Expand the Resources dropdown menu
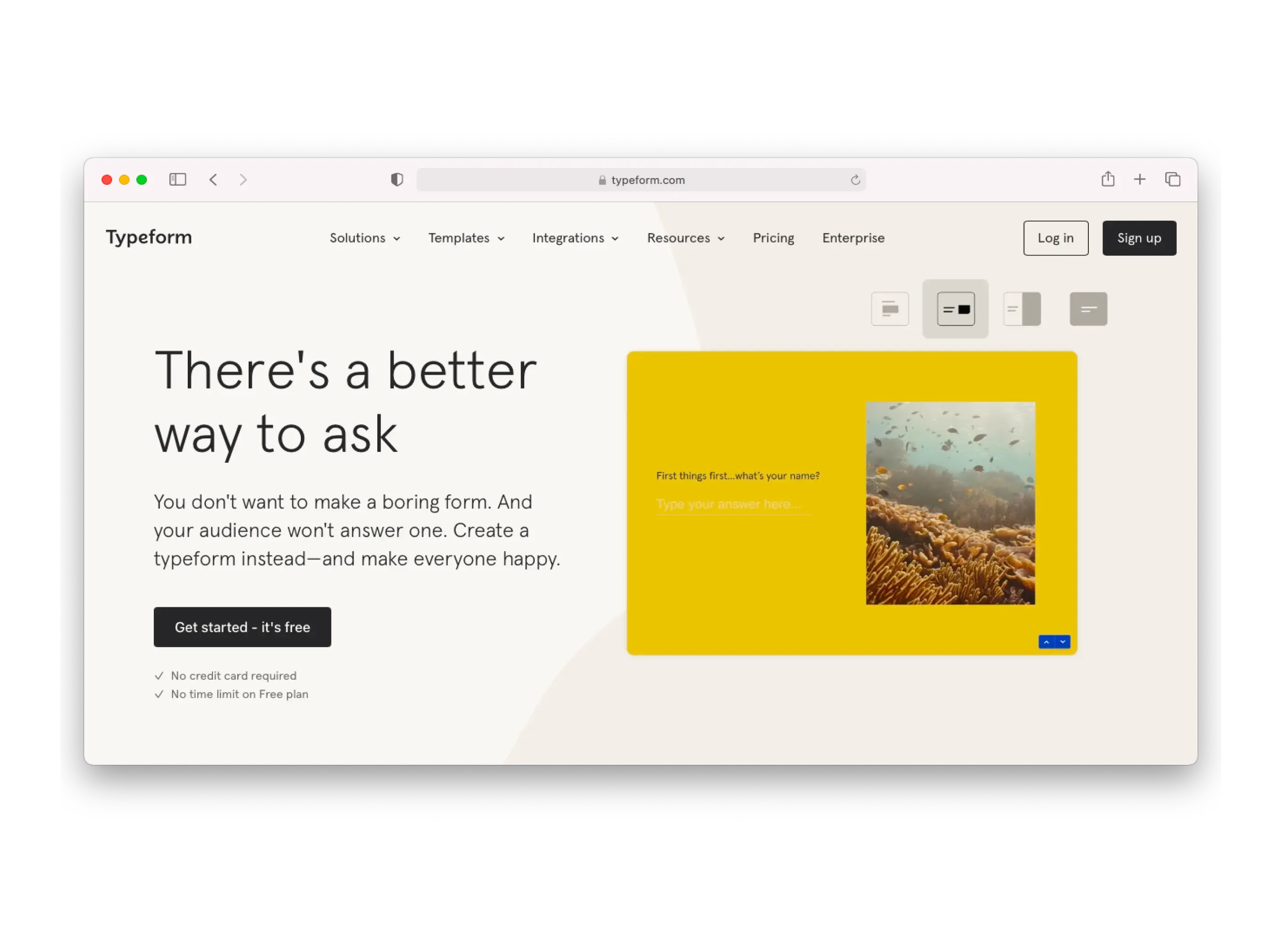 [685, 238]
